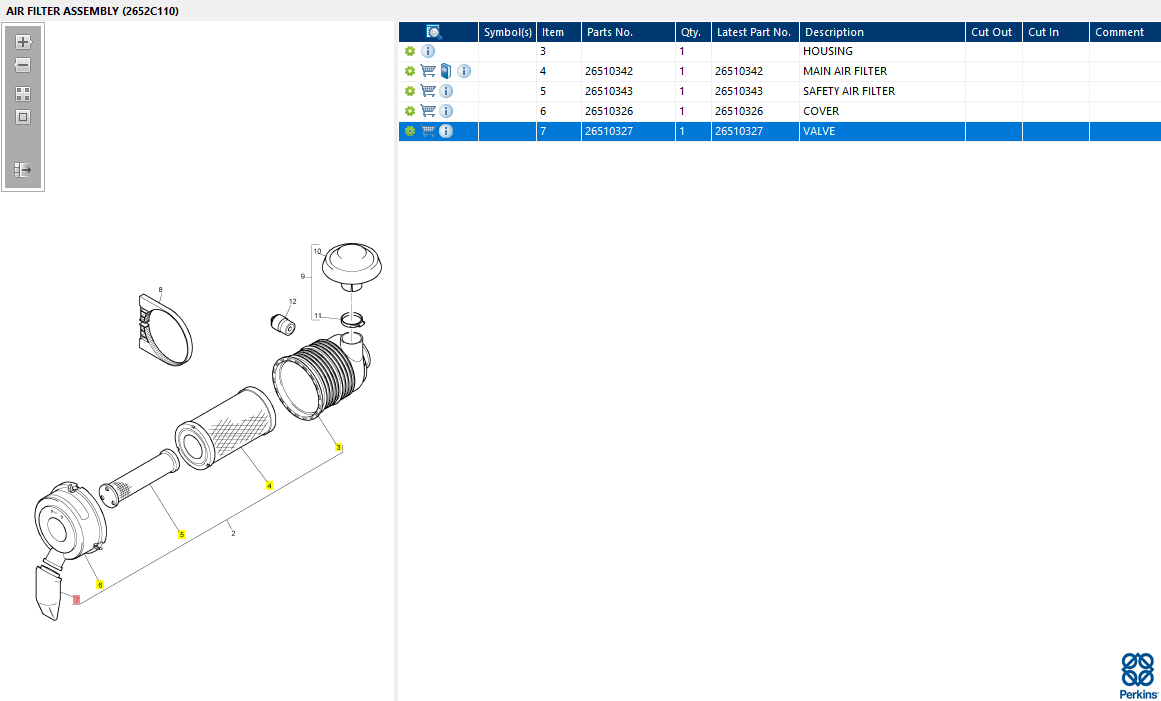Screen dimensions: 1161x701
Task: Select callout 3 on the diagram
Action: (338, 447)
